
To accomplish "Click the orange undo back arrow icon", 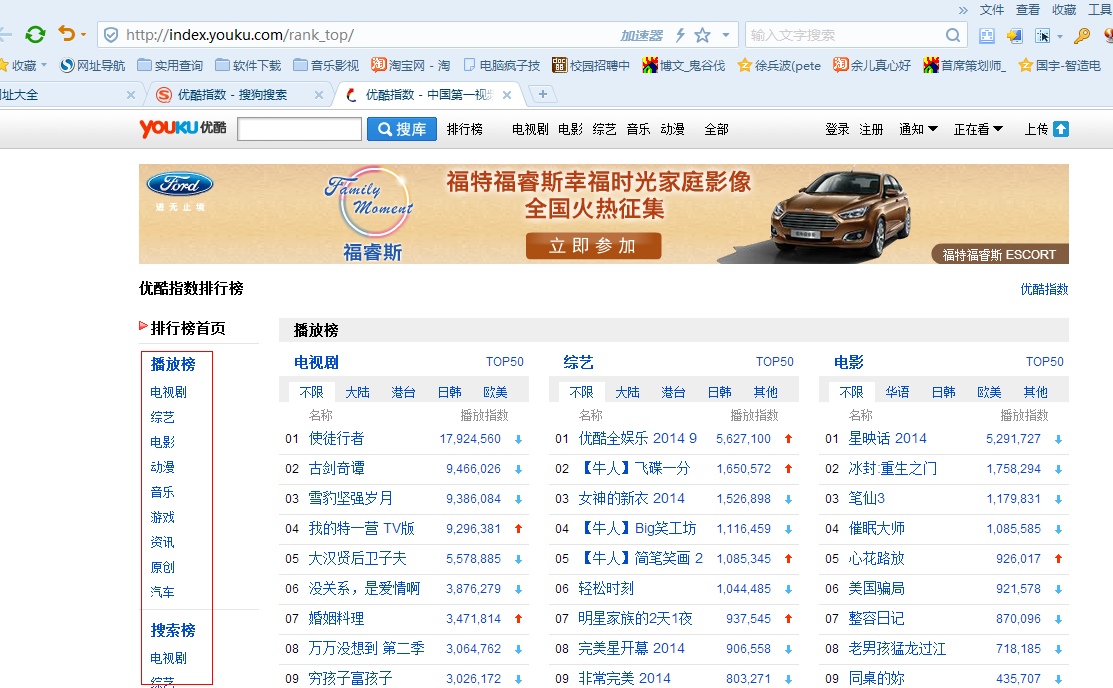I will (66, 33).
